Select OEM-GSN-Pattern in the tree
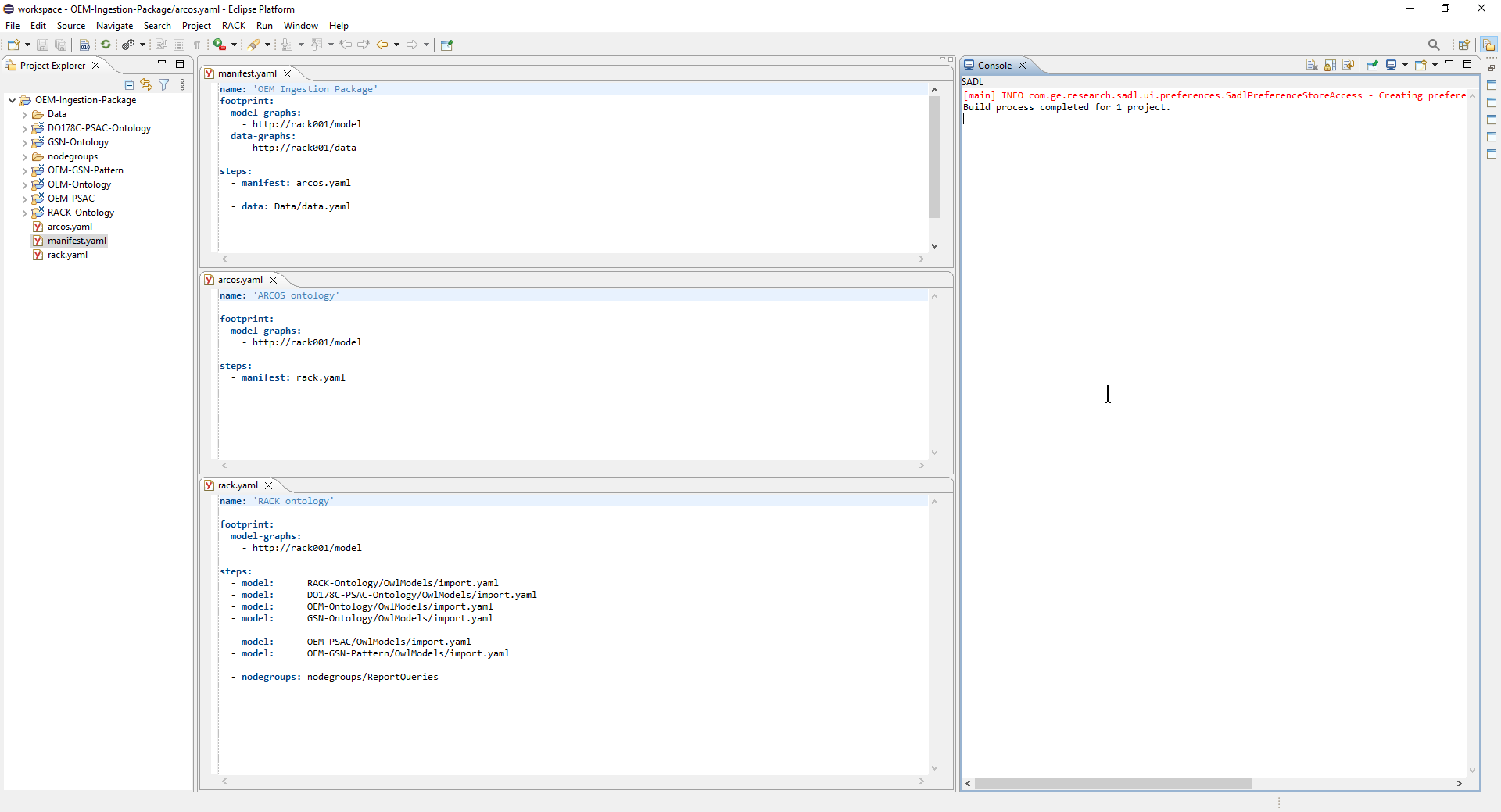 tap(85, 170)
